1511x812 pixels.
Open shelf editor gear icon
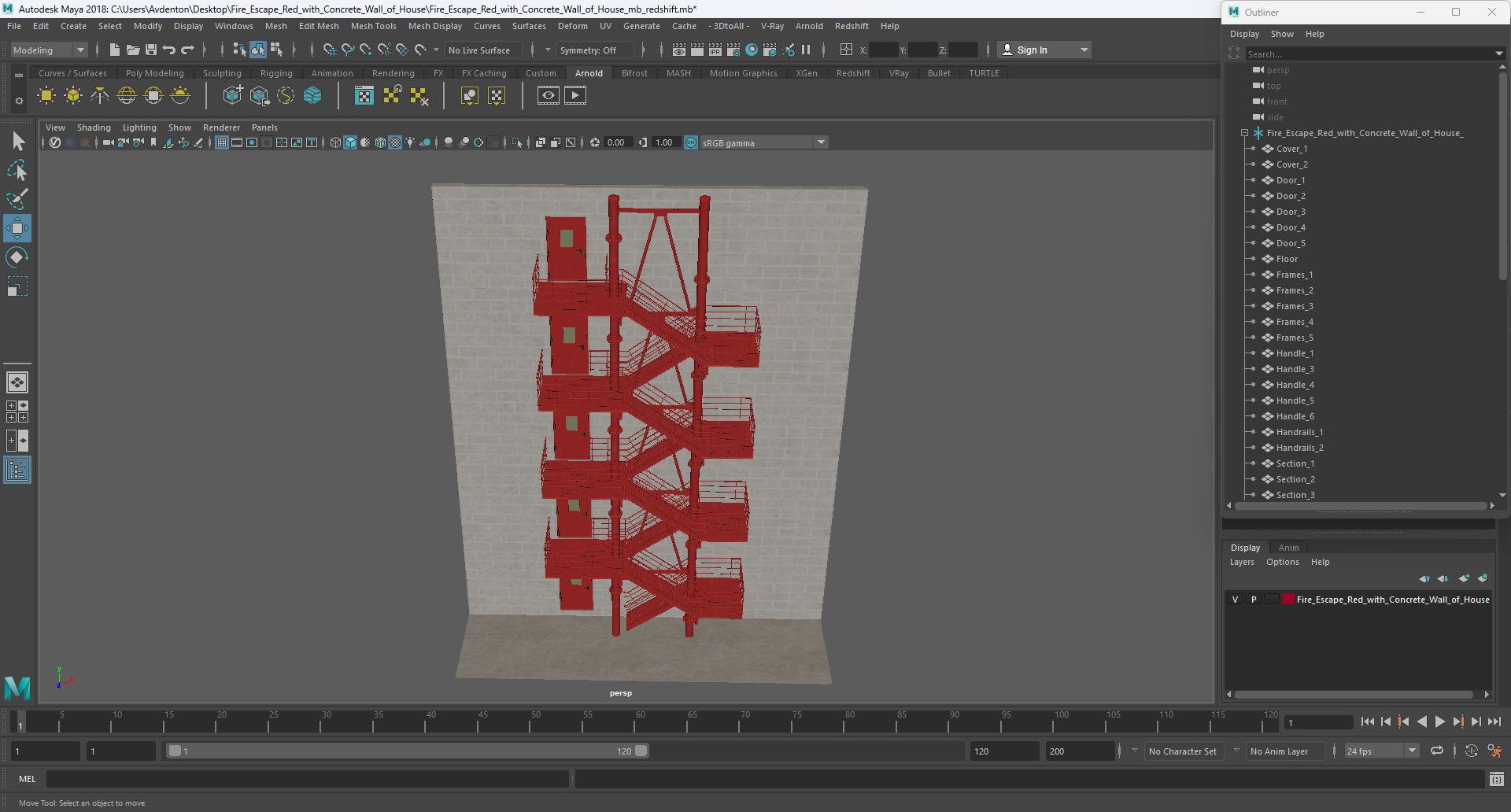point(19,101)
